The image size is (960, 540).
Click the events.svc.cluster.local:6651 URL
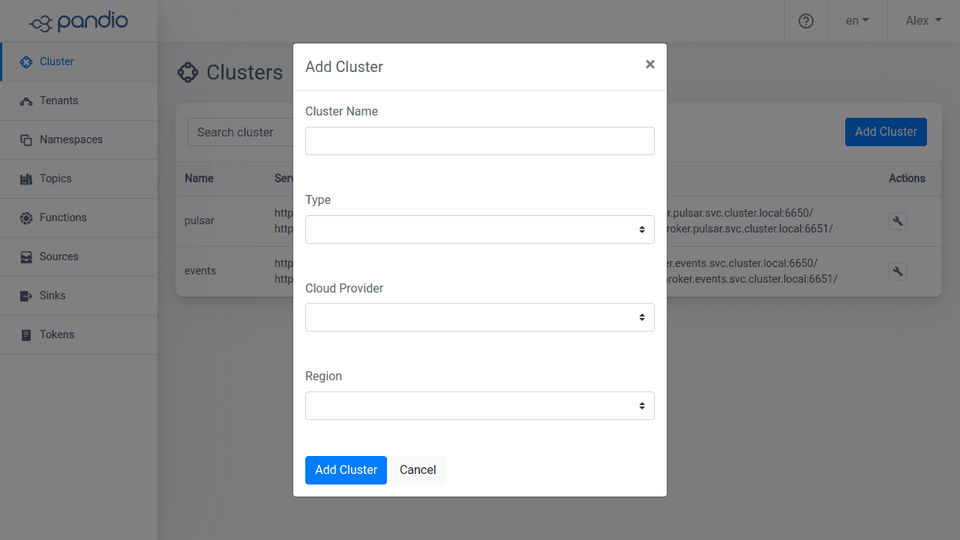point(752,279)
